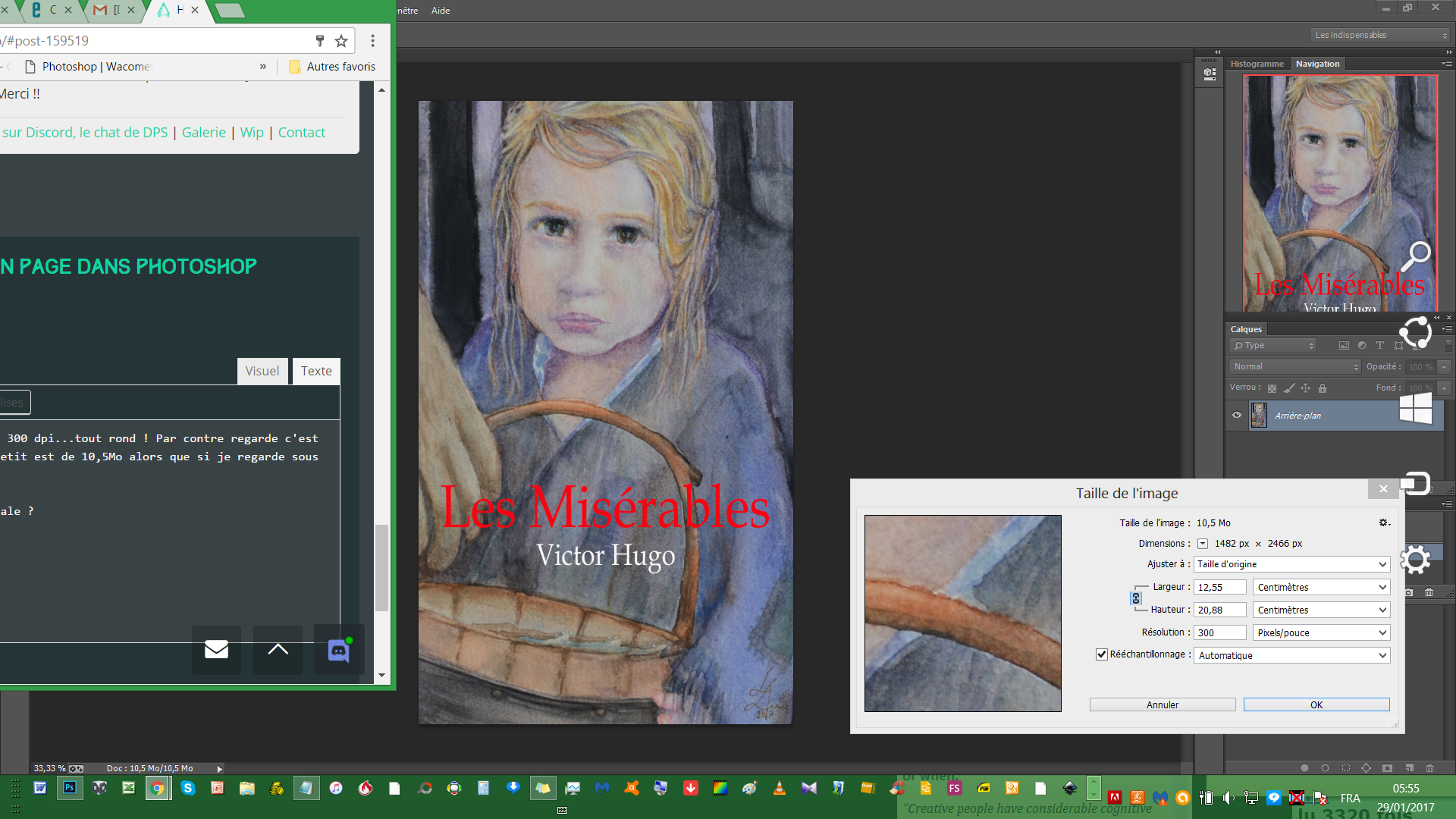Click the pixel layers filter icon in Calques
This screenshot has width=1456, height=819.
pos(1344,346)
